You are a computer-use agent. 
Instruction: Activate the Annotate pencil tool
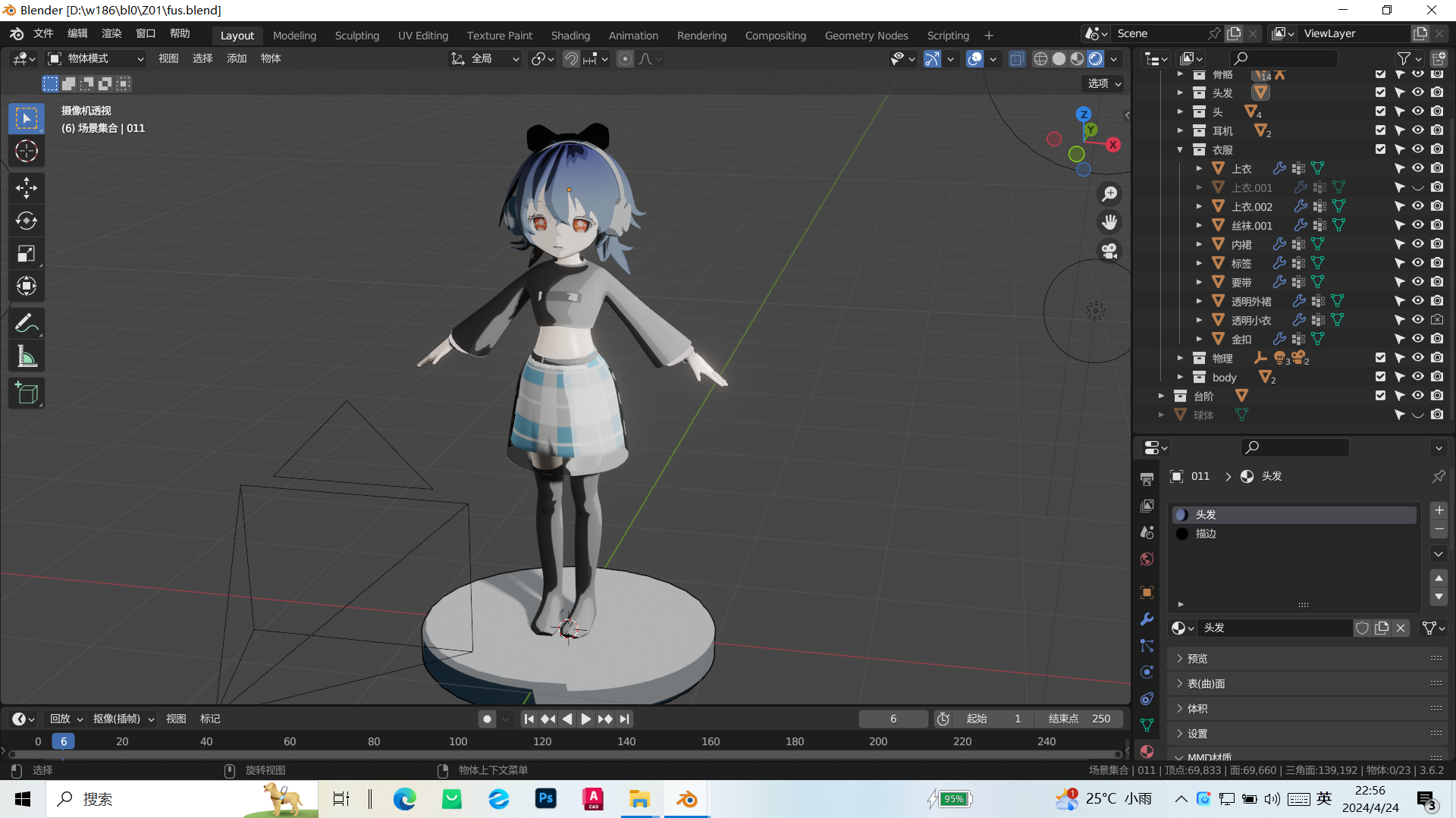(27, 324)
